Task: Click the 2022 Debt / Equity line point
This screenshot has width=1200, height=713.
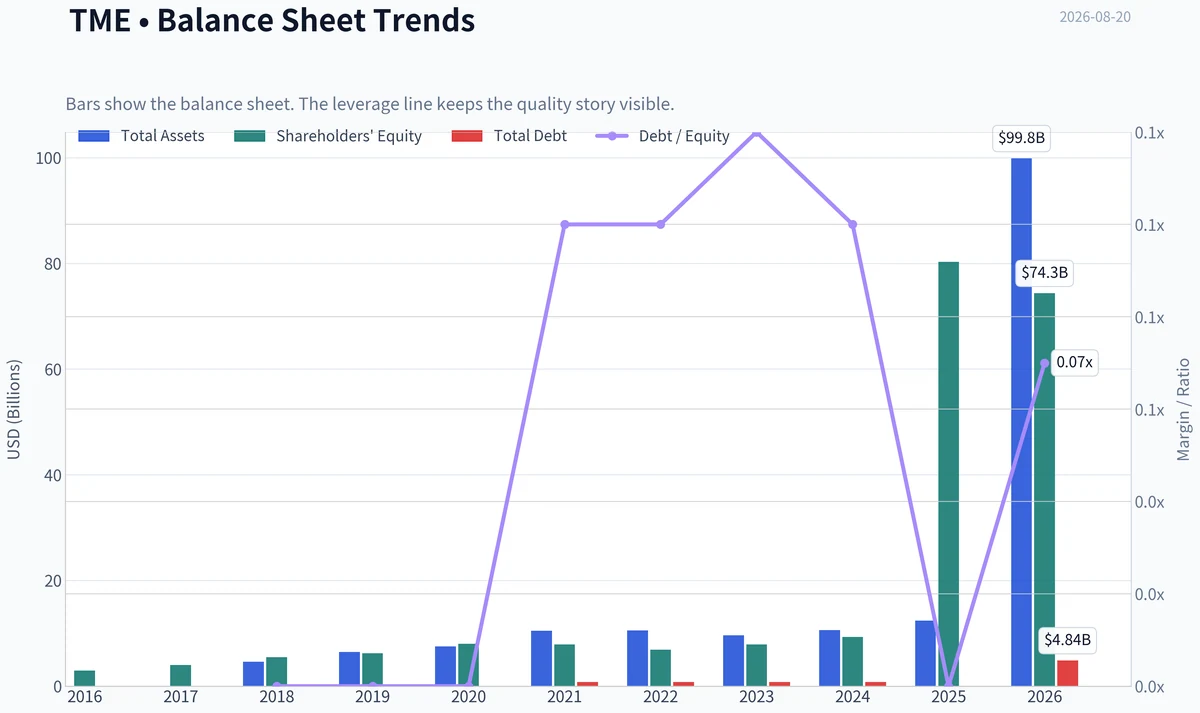Action: pos(661,224)
